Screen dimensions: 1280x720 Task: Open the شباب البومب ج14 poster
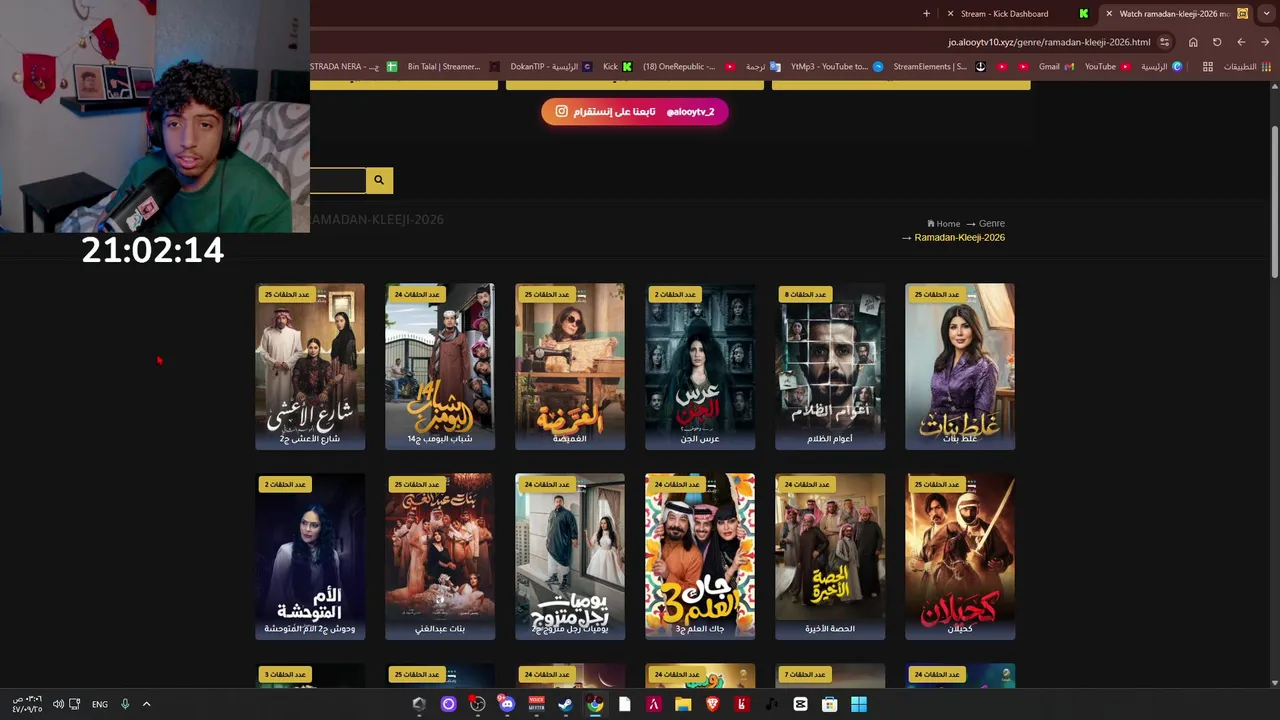coord(440,366)
